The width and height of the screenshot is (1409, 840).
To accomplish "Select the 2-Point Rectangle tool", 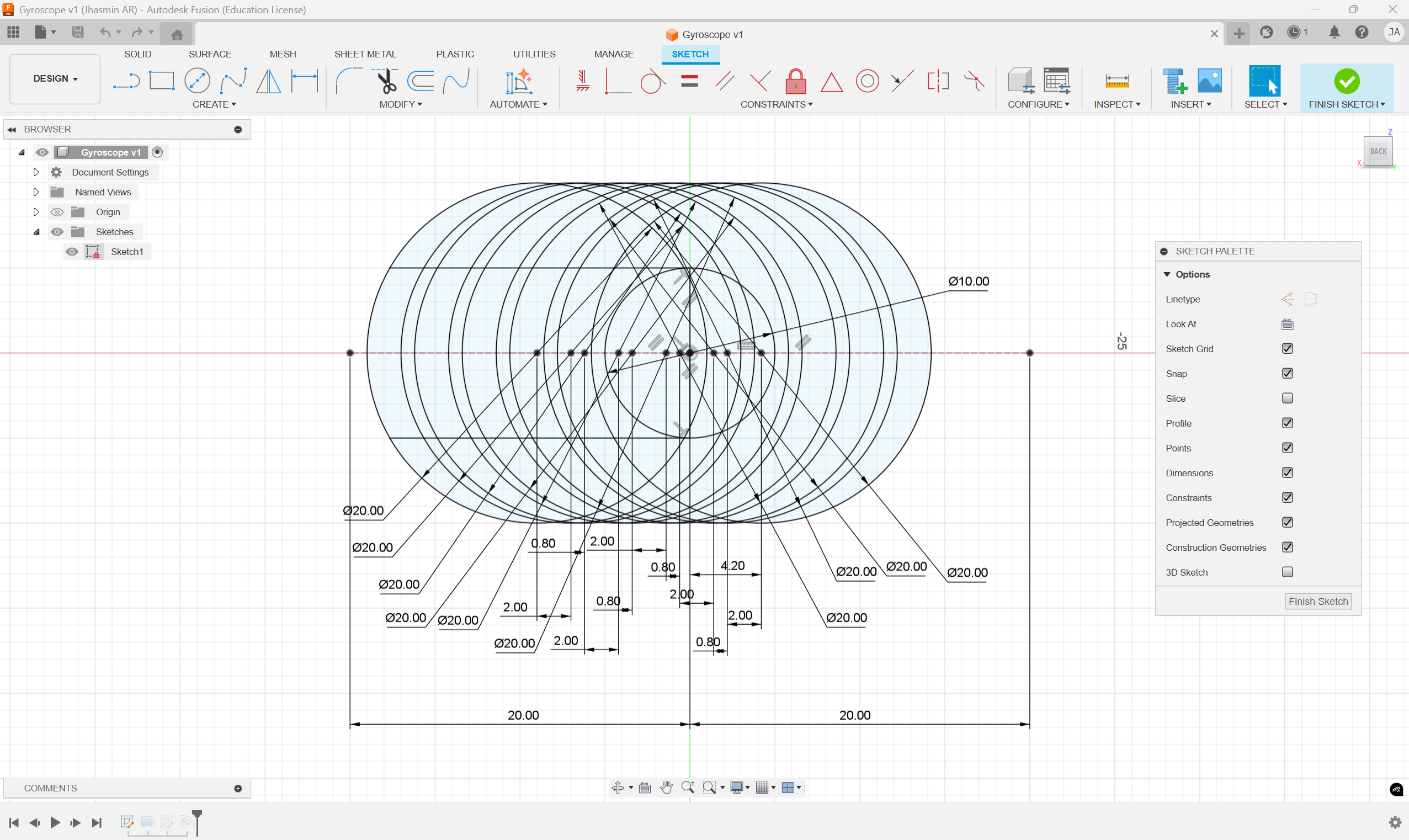I will 162,81.
